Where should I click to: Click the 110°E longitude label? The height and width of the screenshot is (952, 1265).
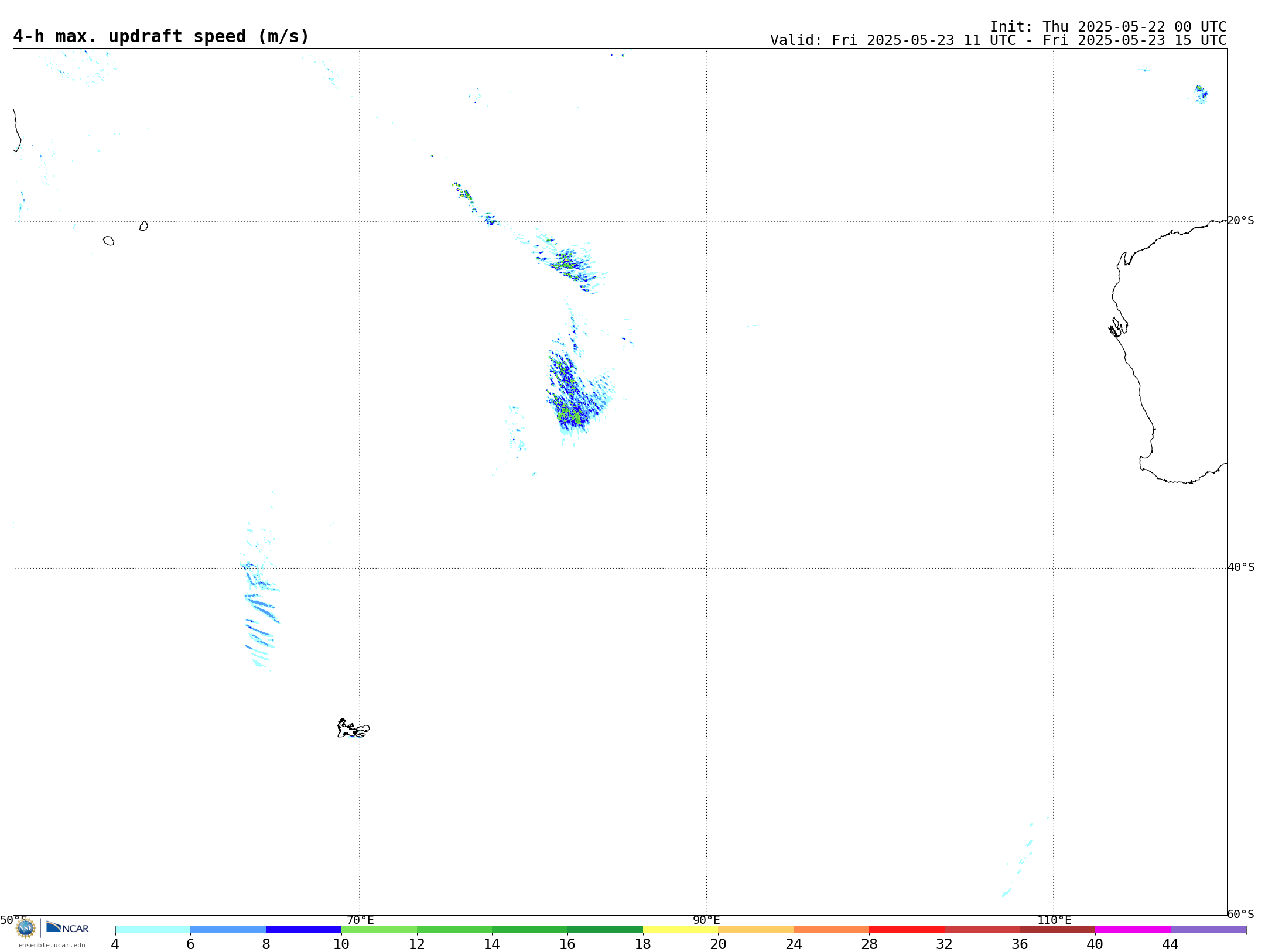coord(1054,920)
